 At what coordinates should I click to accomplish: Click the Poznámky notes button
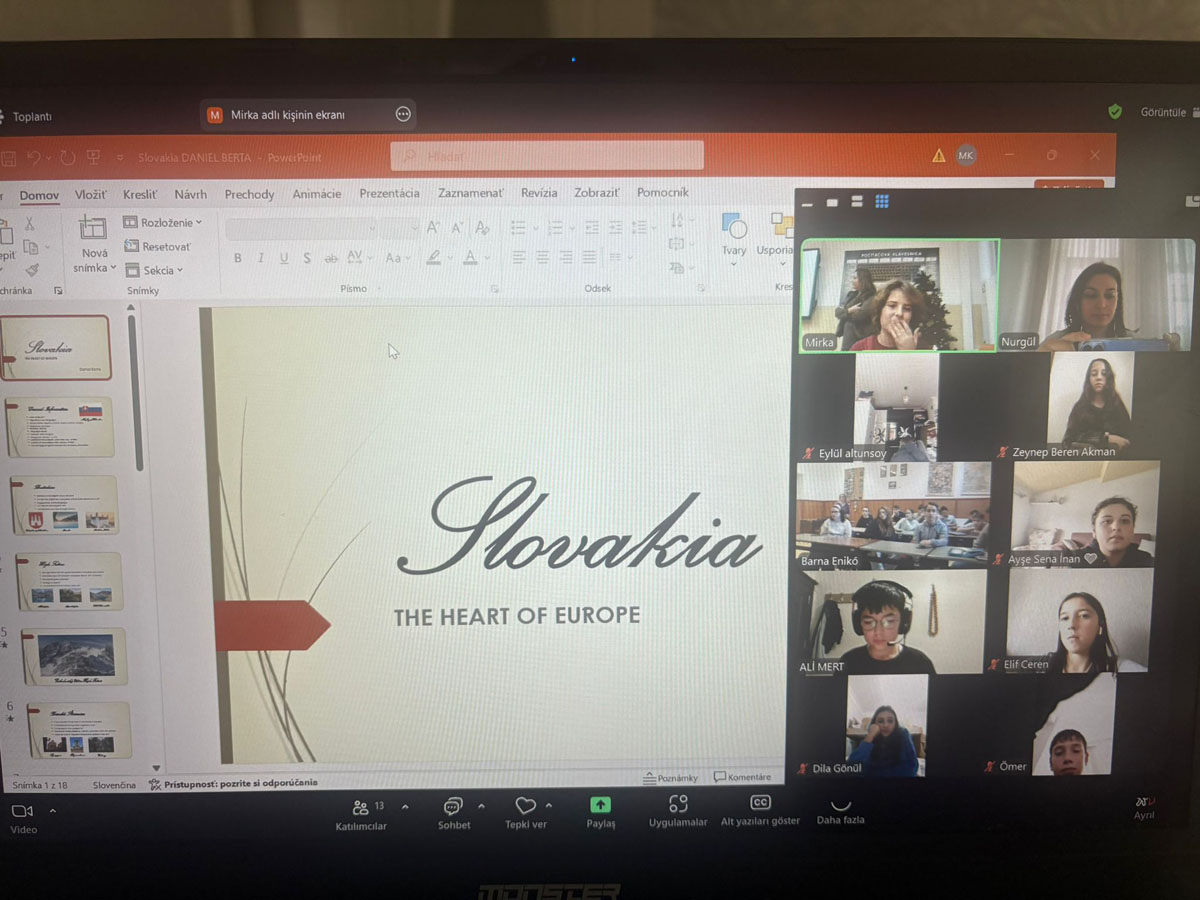tap(671, 777)
